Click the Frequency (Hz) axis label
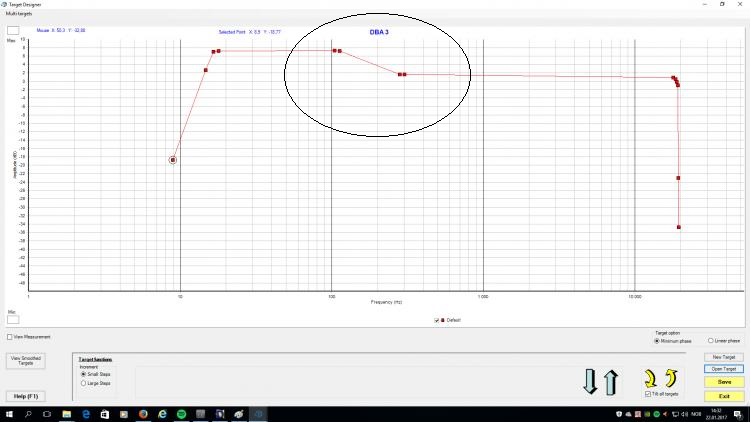 (x=386, y=302)
